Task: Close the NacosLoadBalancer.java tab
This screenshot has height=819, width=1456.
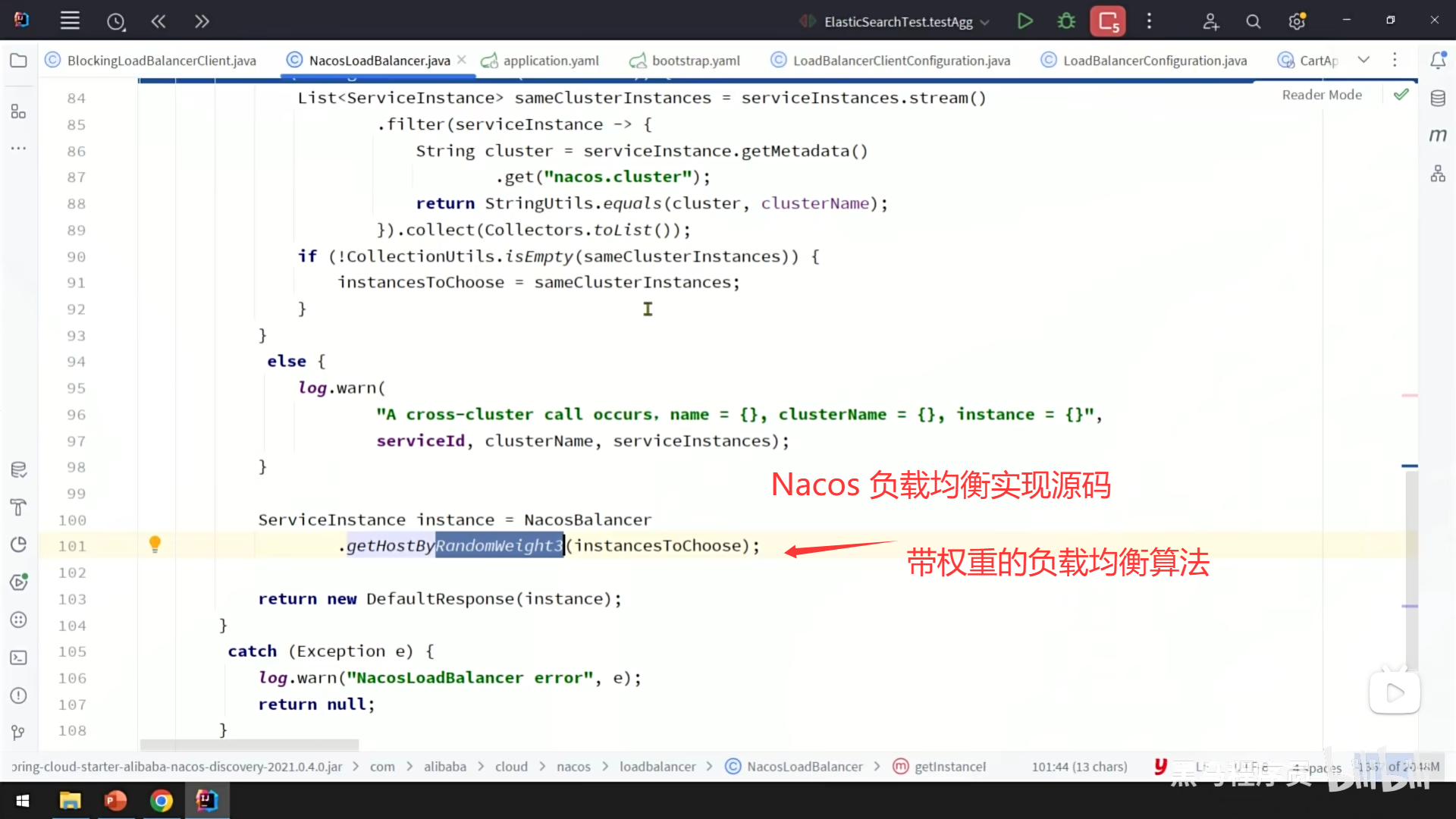Action: coord(462,60)
